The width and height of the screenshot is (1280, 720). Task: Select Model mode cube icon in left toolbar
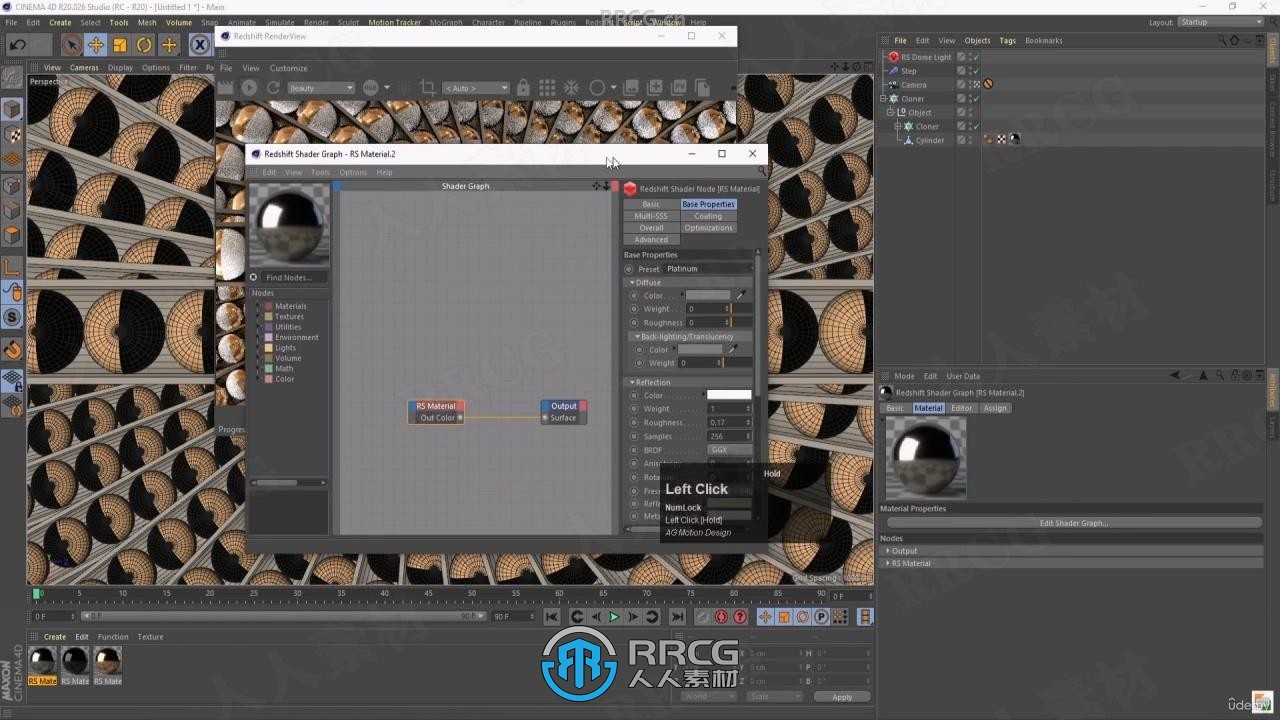point(13,109)
